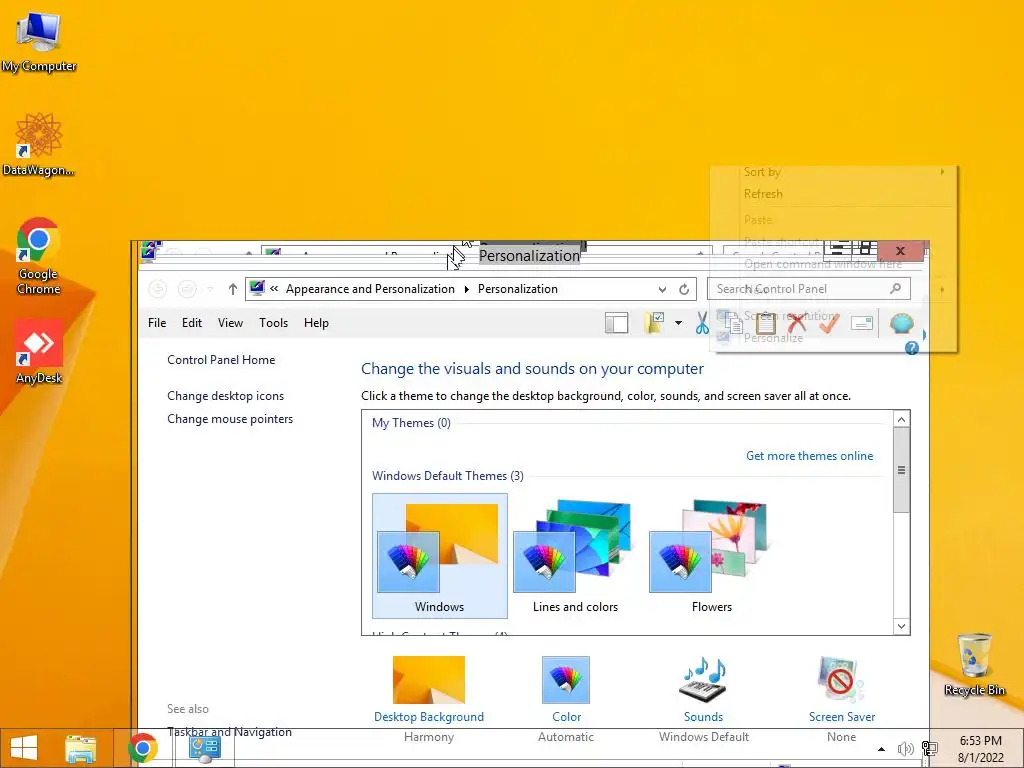Click the Cut scissors toolbar icon
Screen dimensions: 1024x768
tap(702, 323)
